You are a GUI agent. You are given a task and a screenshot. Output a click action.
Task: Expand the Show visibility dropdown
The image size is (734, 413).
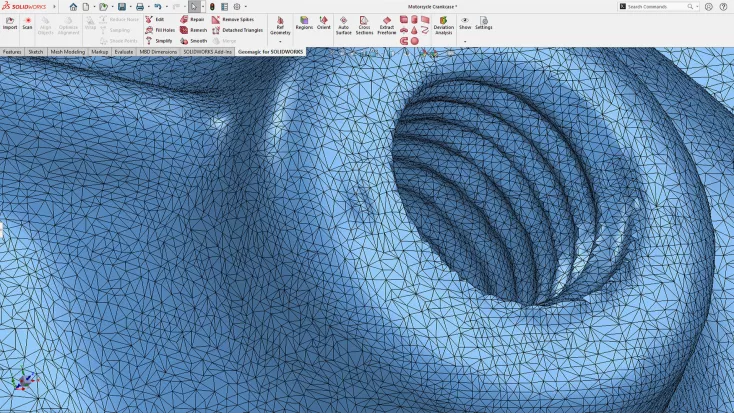click(465, 41)
